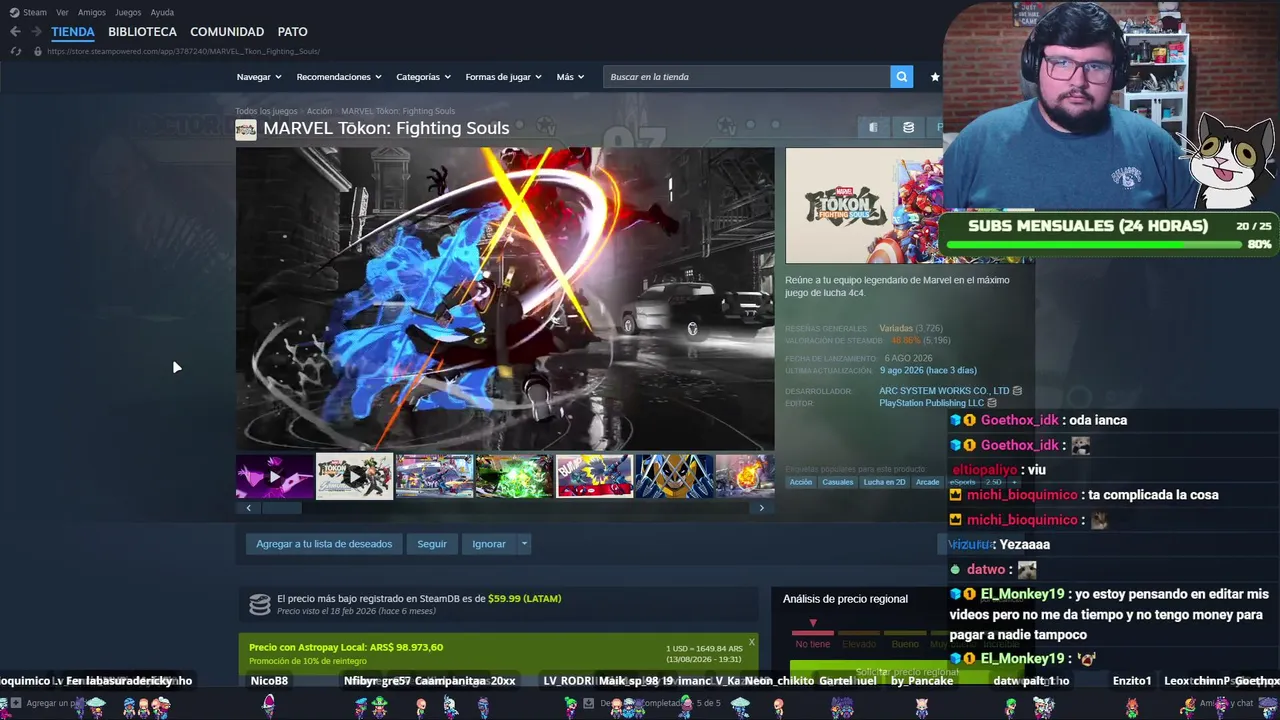Click the book icon above the game banner

[x=873, y=128]
